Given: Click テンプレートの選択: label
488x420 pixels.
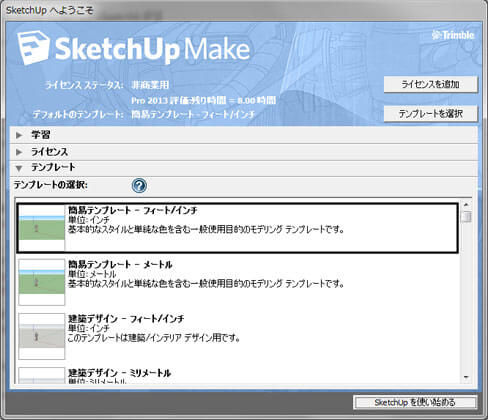Looking at the screenshot, I should (x=50, y=185).
